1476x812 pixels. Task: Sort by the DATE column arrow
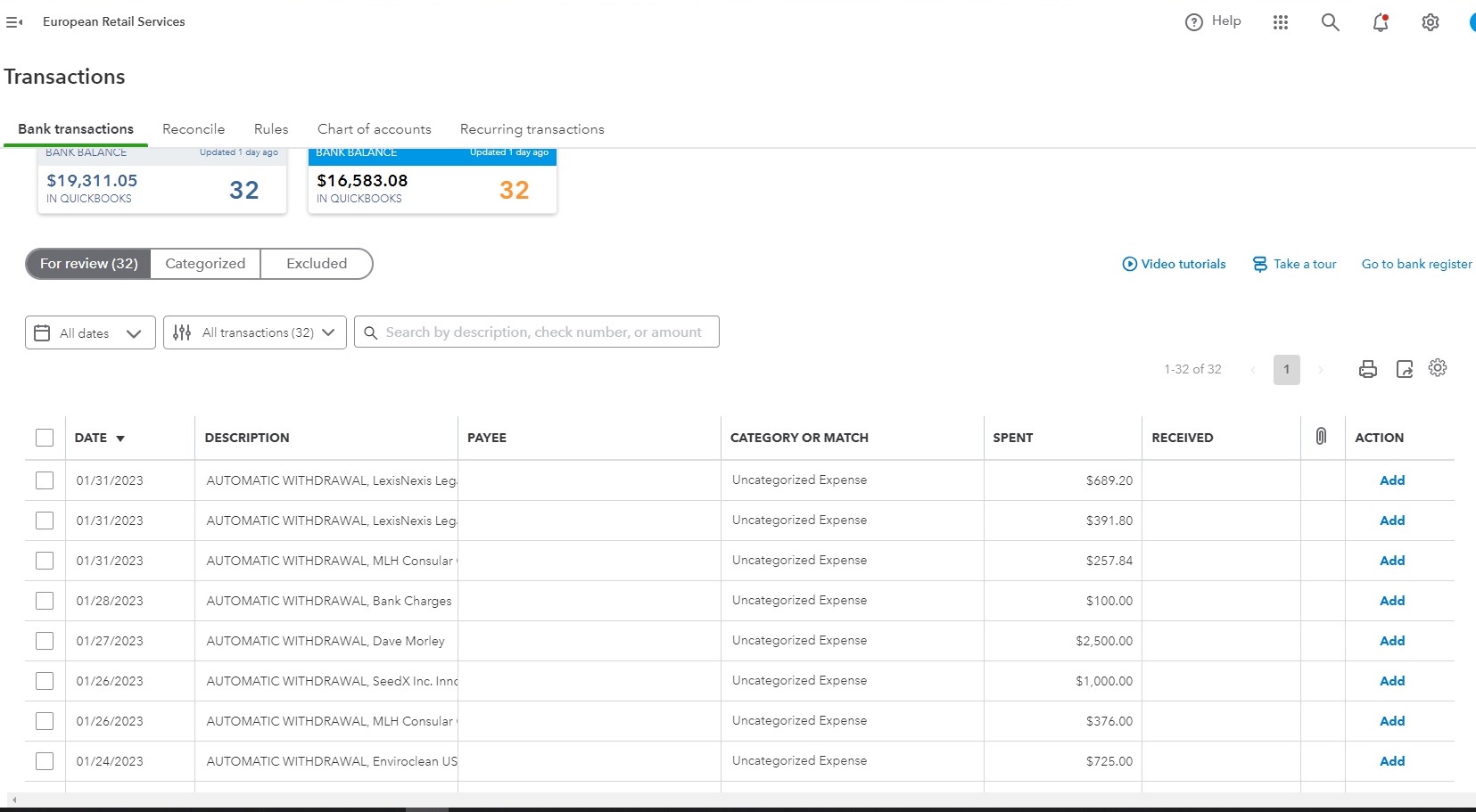(x=120, y=439)
